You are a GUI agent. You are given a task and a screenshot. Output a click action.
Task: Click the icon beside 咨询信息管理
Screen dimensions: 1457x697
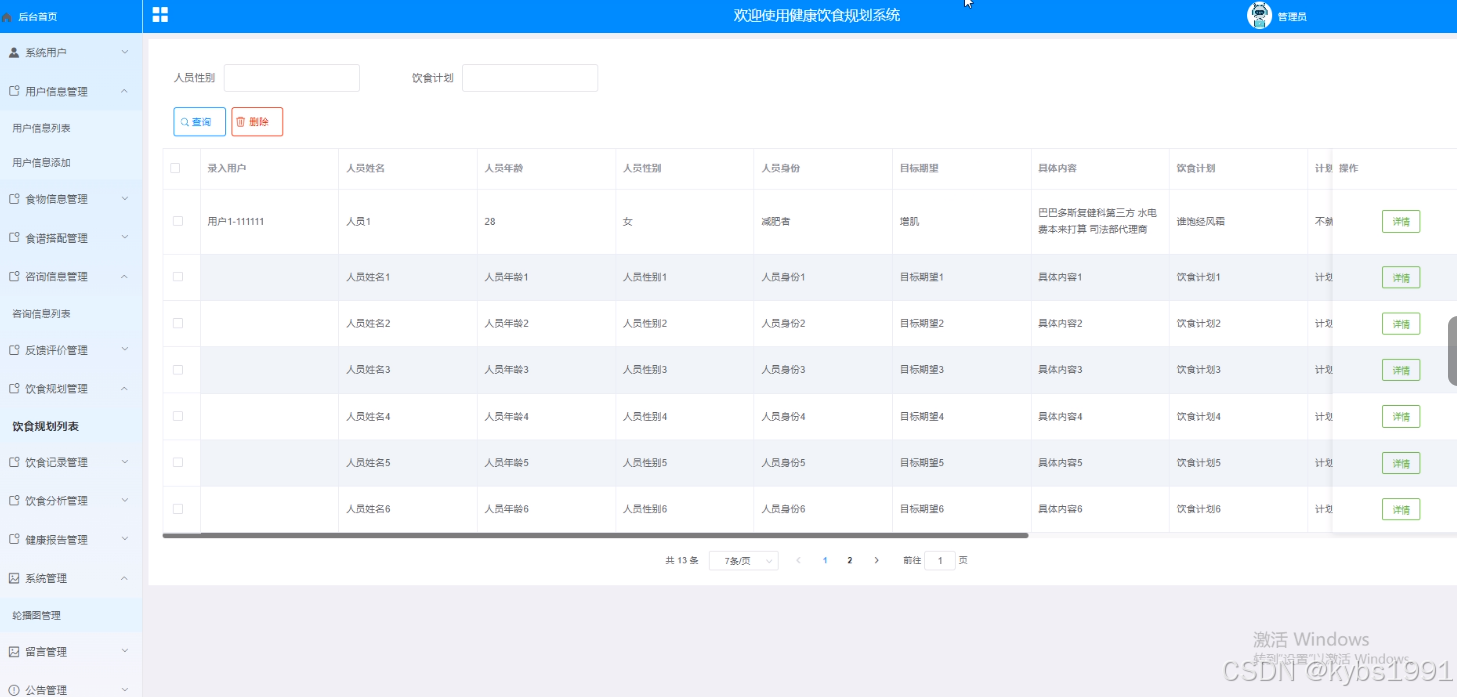(x=14, y=276)
